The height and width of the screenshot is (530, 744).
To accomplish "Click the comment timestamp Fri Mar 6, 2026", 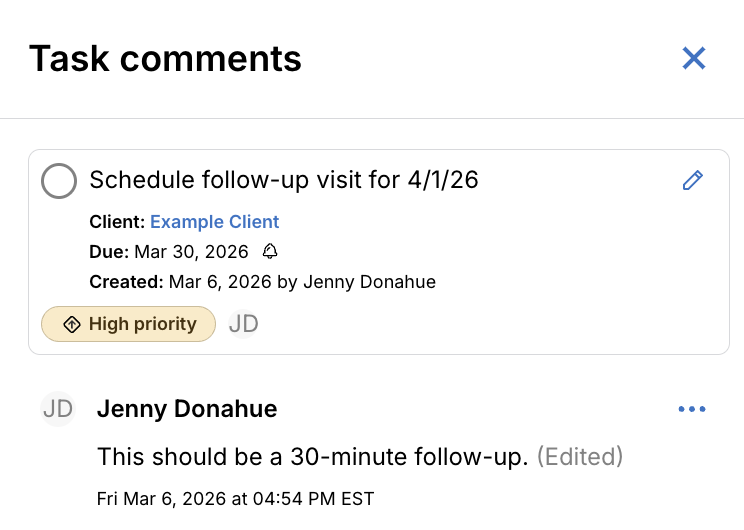I will [235, 498].
